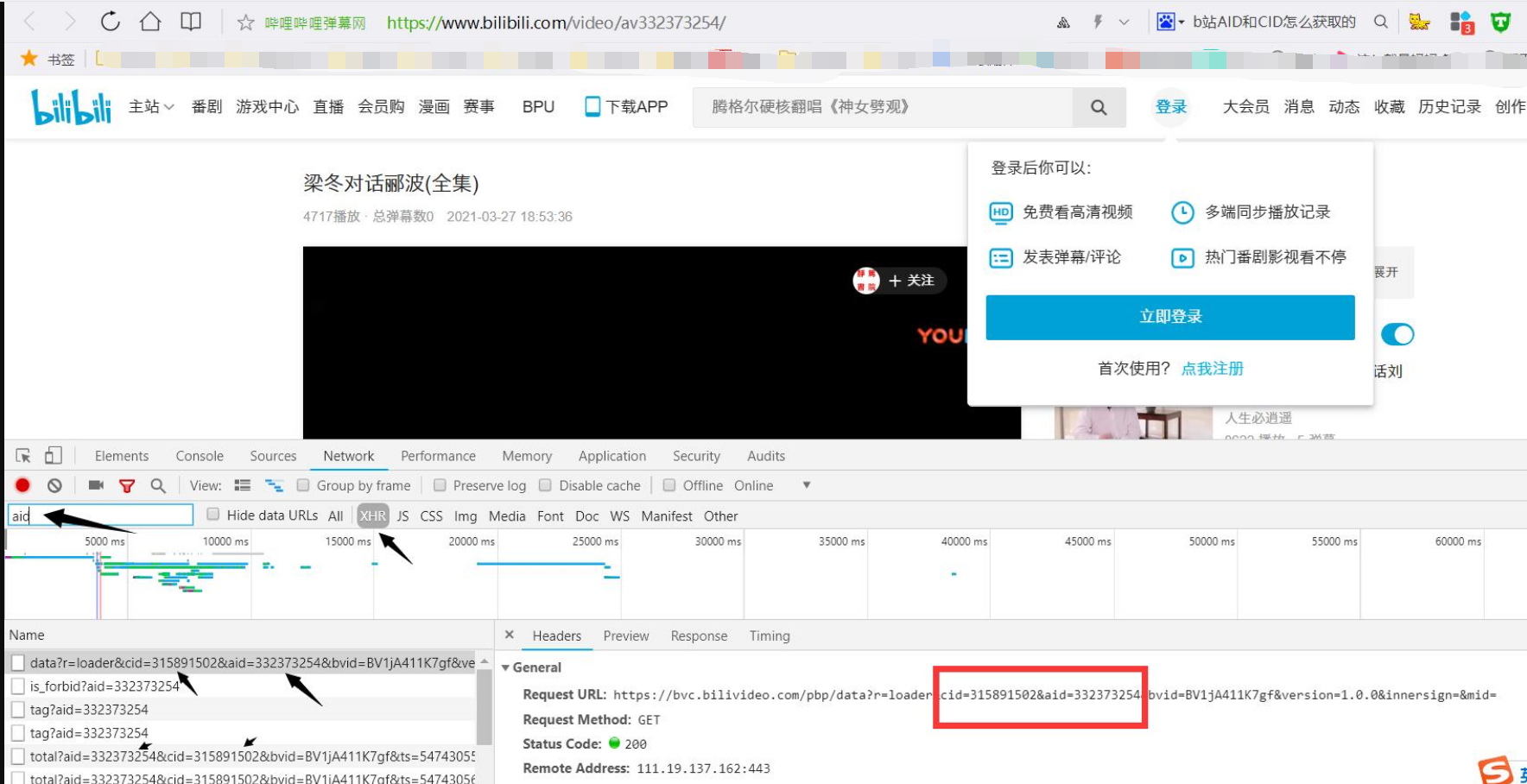Filter requests by All types
This screenshot has height=784, width=1527.
pos(336,515)
